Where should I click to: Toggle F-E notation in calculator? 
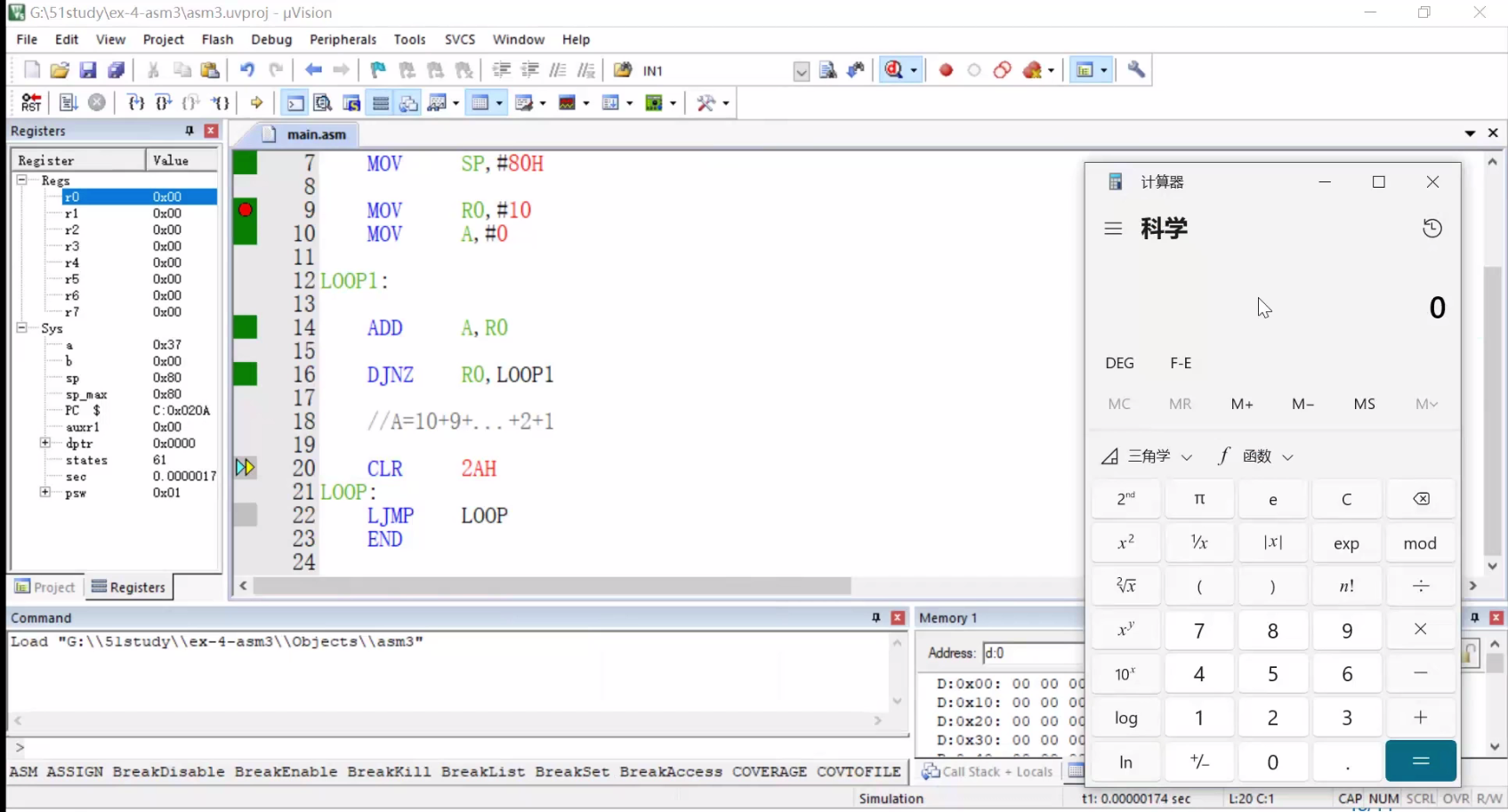click(x=1181, y=363)
